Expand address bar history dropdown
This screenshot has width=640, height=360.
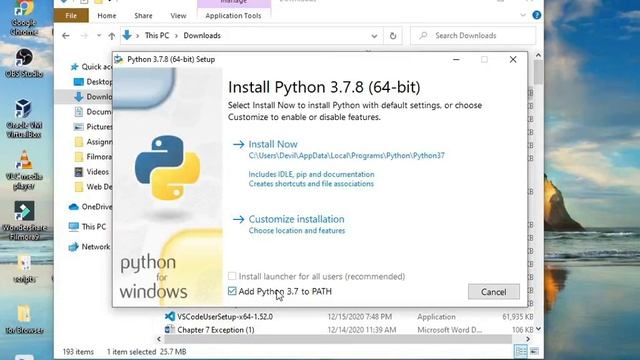[374, 36]
